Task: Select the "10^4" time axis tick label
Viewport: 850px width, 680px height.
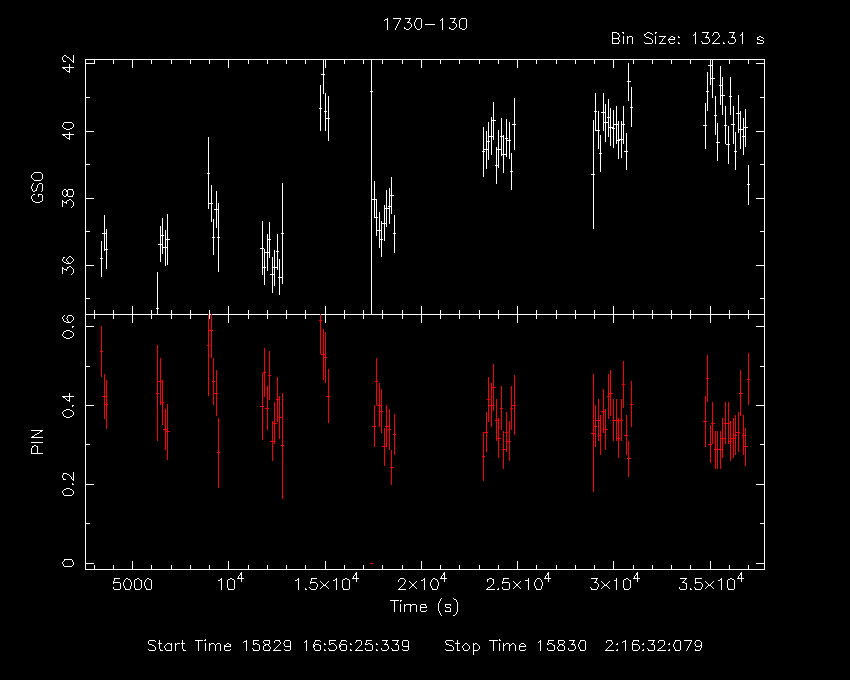Action: [x=230, y=583]
